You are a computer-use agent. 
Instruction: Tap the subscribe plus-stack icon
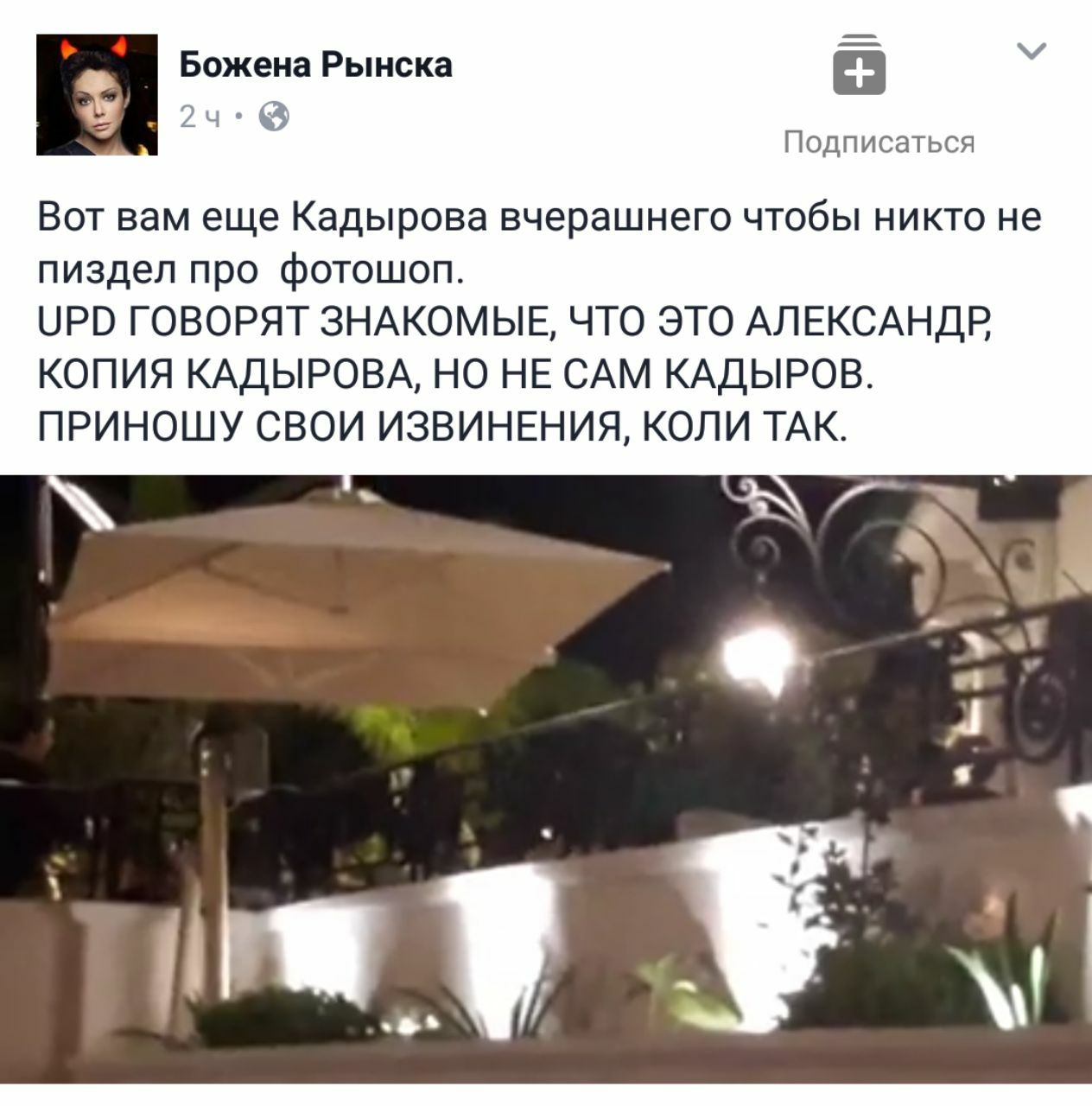(x=859, y=65)
